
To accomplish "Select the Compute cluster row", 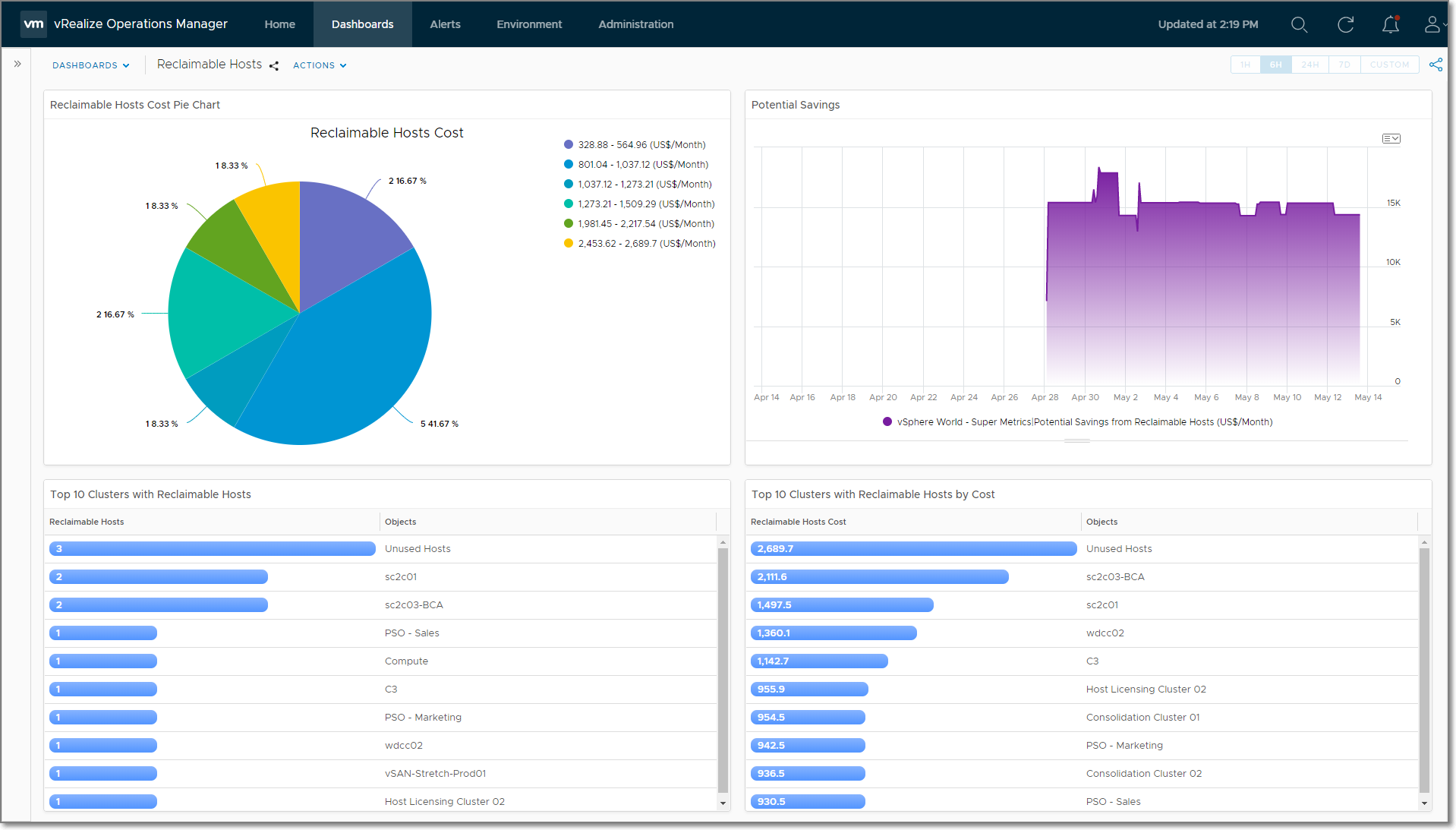I will click(380, 661).
